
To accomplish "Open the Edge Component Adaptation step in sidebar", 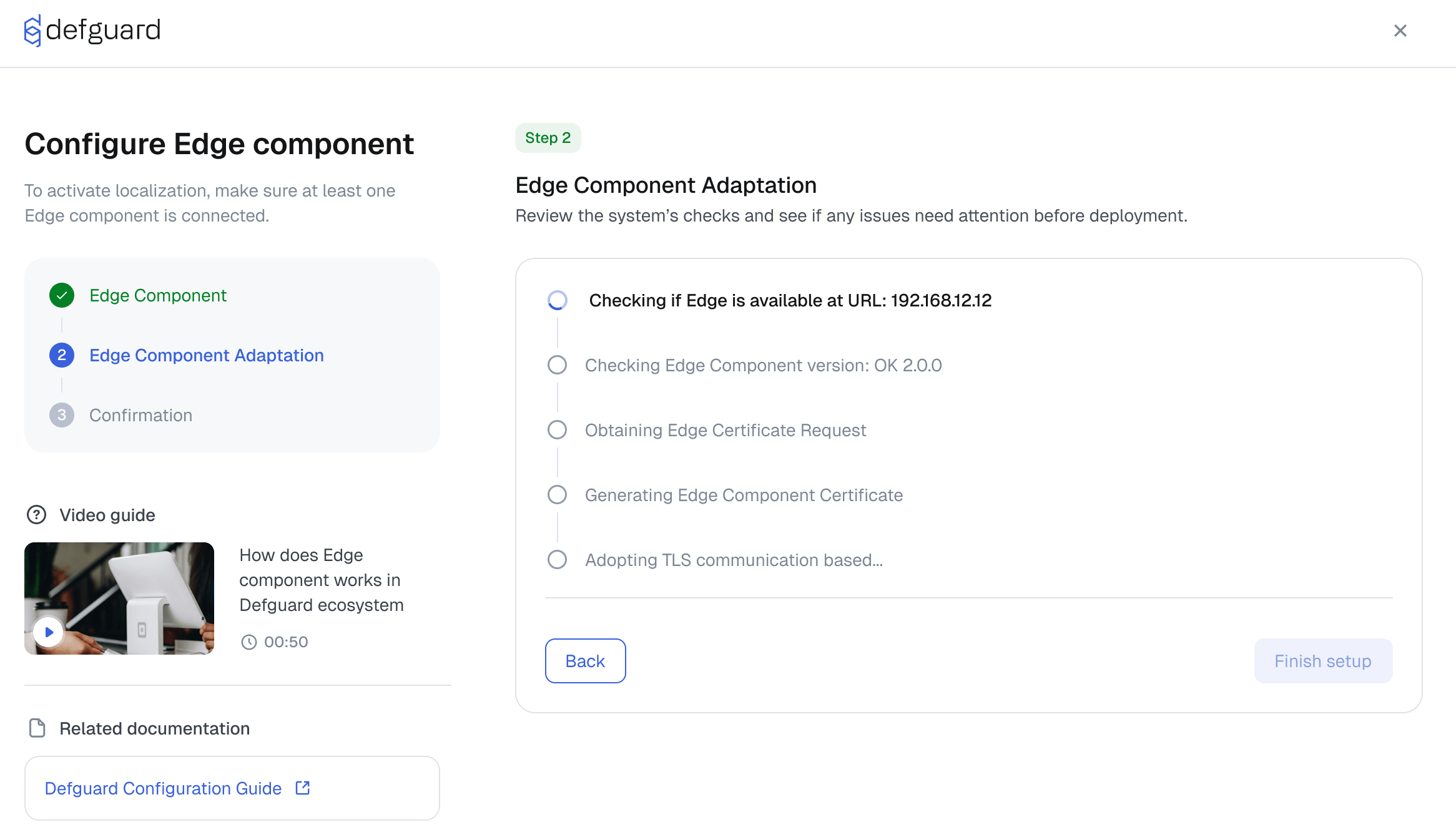I will (x=207, y=354).
